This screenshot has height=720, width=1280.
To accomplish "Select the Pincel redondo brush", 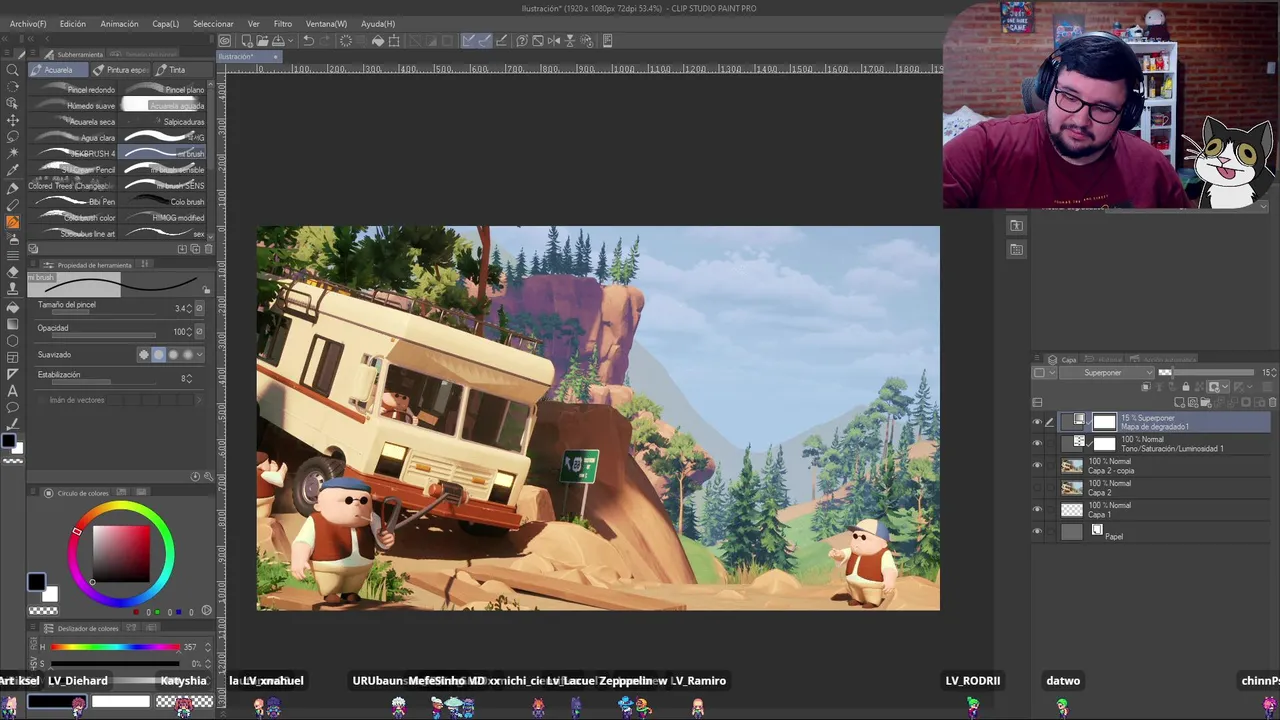I will coord(75,90).
